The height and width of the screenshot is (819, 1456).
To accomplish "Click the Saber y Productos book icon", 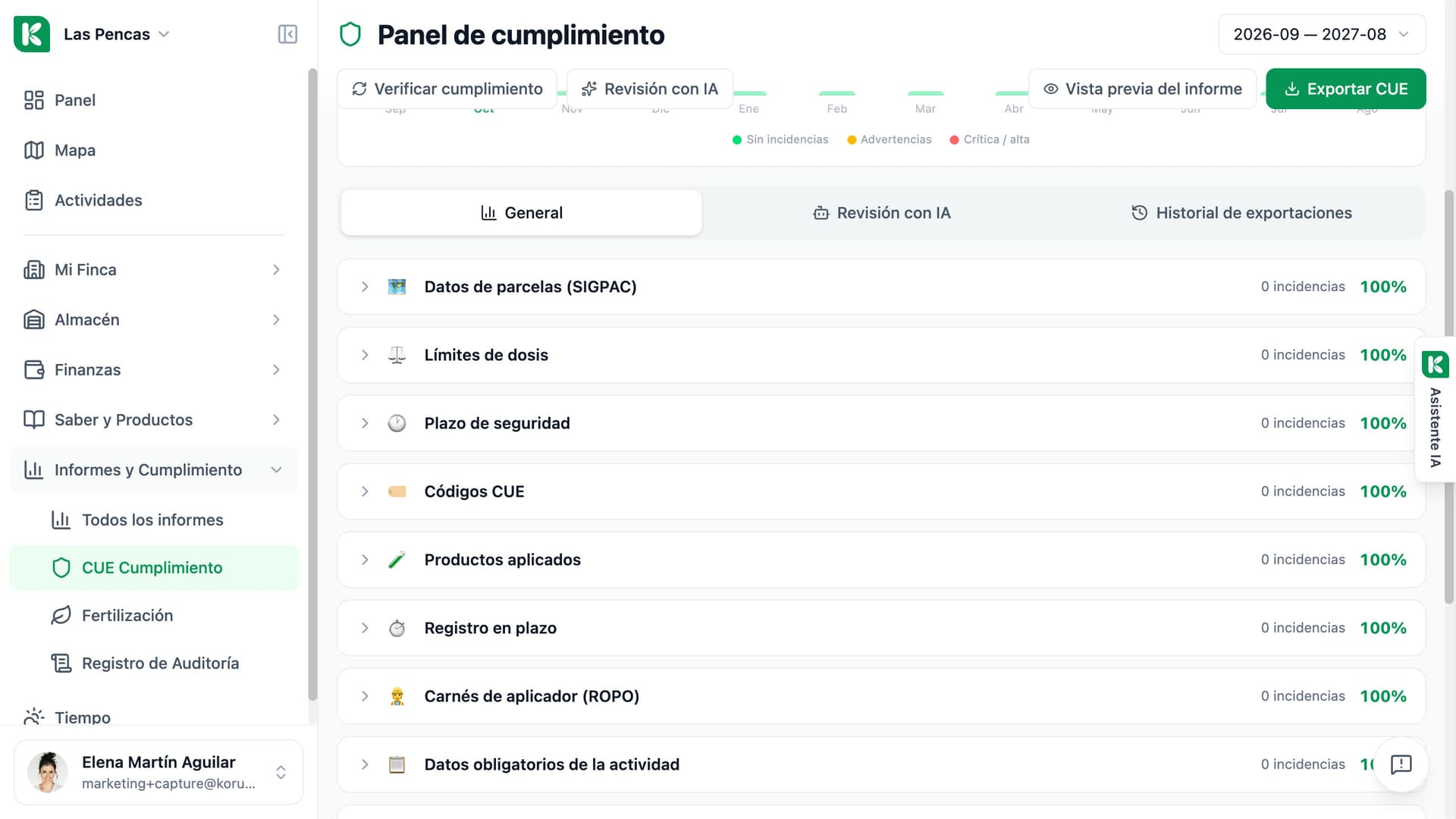I will (x=34, y=420).
